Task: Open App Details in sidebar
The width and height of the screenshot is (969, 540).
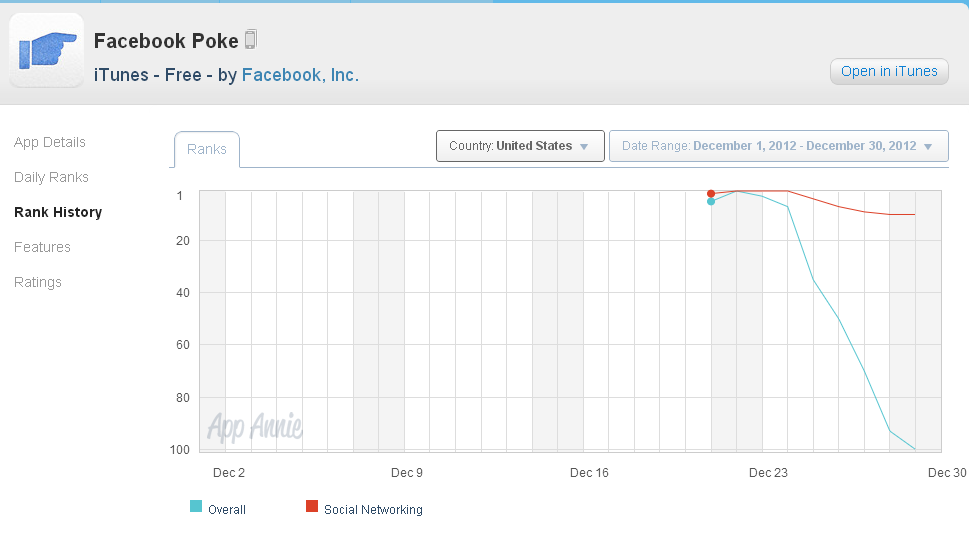Action: click(x=50, y=142)
